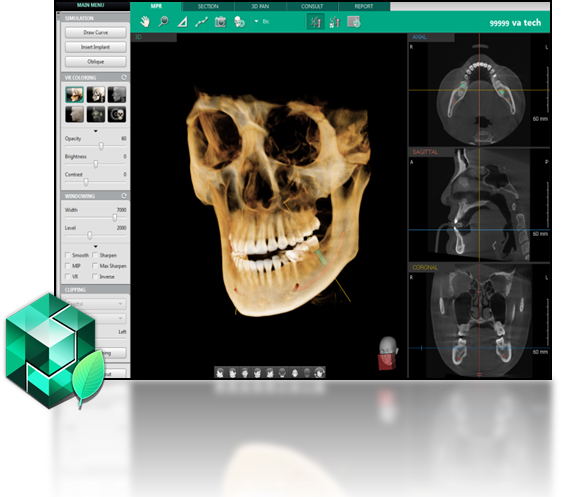Open the 3D PAN tab
The width and height of the screenshot is (563, 497).
(x=260, y=6)
